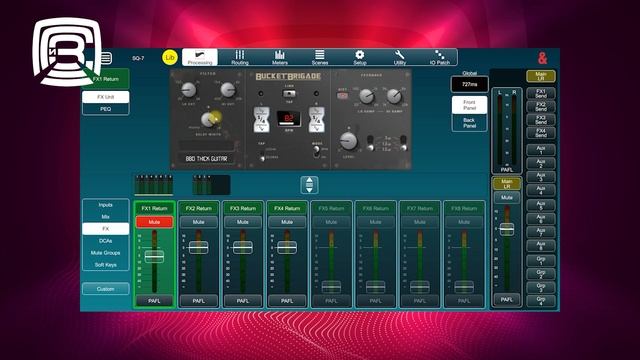
Task: Toggle the Link button in Bucket Brigade
Action: click(289, 93)
